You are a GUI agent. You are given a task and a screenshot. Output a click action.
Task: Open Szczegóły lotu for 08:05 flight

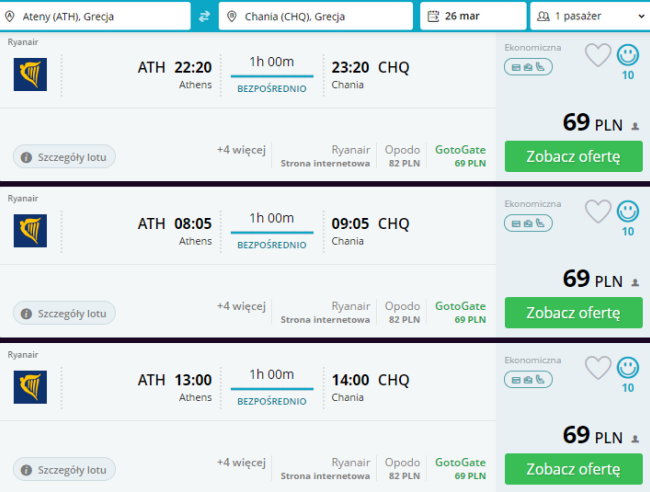(x=64, y=313)
